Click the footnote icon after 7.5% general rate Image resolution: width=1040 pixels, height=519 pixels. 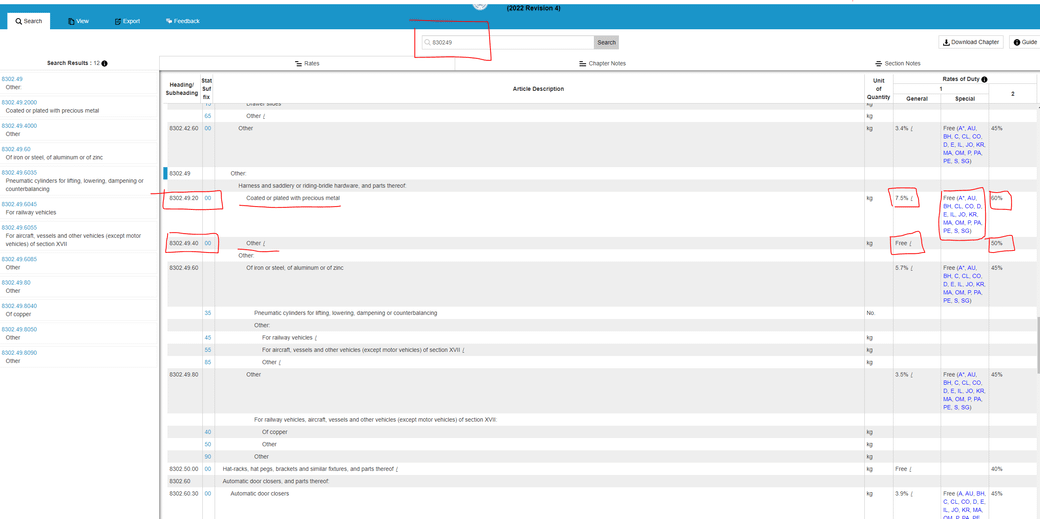click(x=912, y=199)
